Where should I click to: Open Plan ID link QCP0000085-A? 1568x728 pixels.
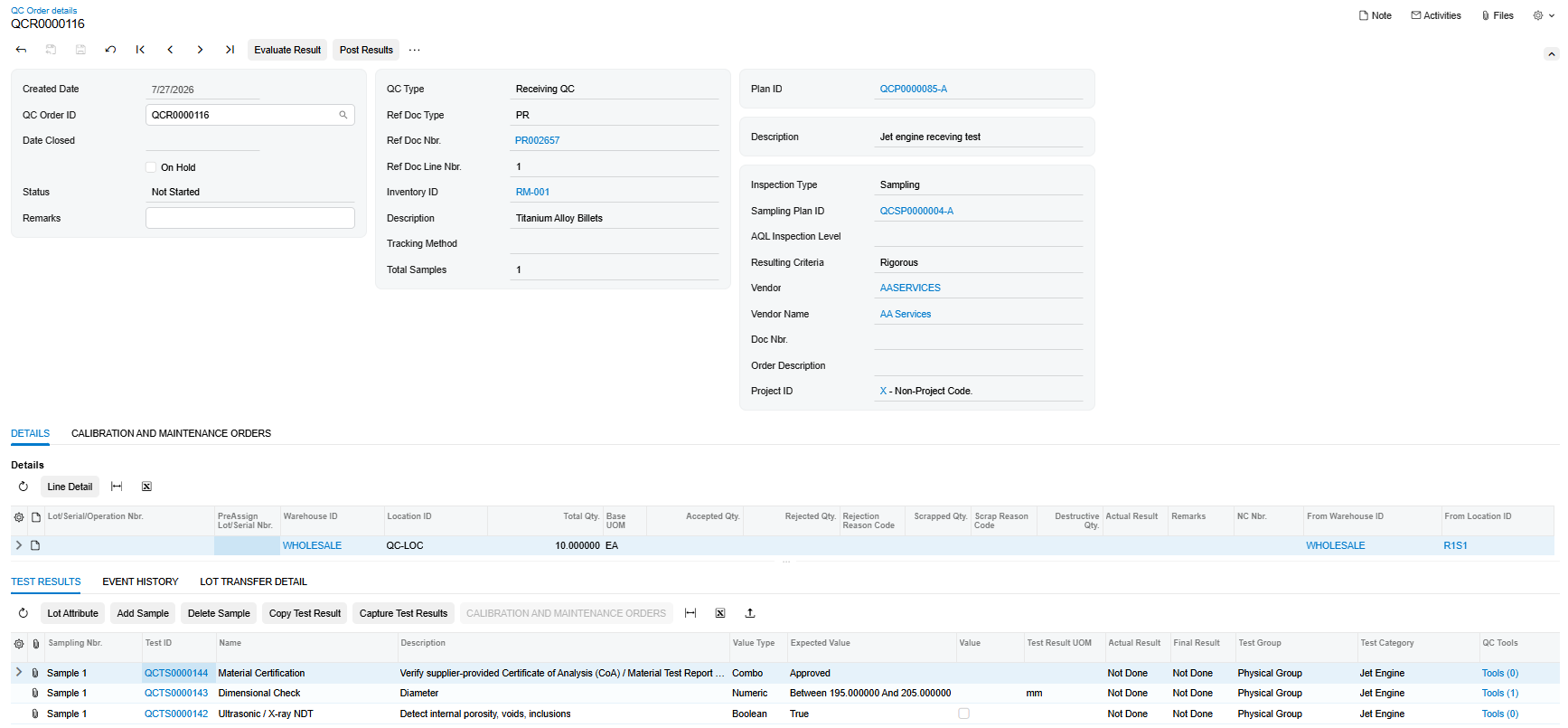[914, 89]
